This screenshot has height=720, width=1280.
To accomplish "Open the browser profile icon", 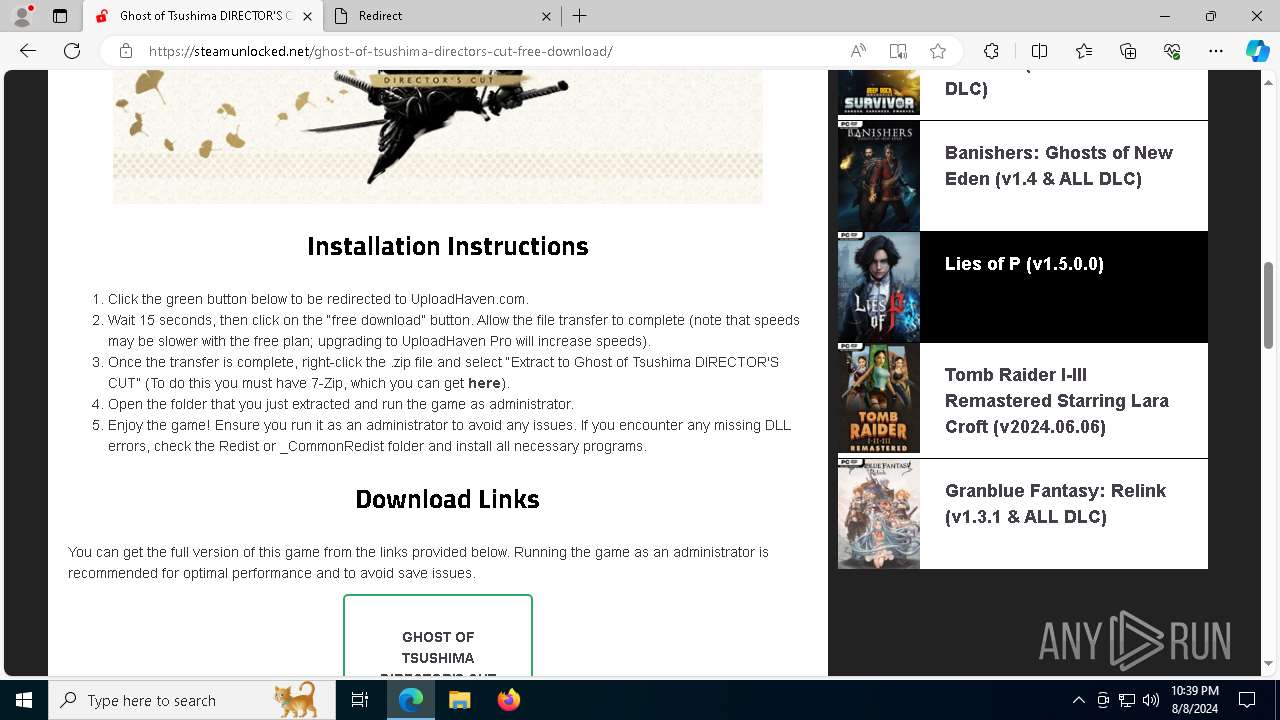I will (22, 16).
